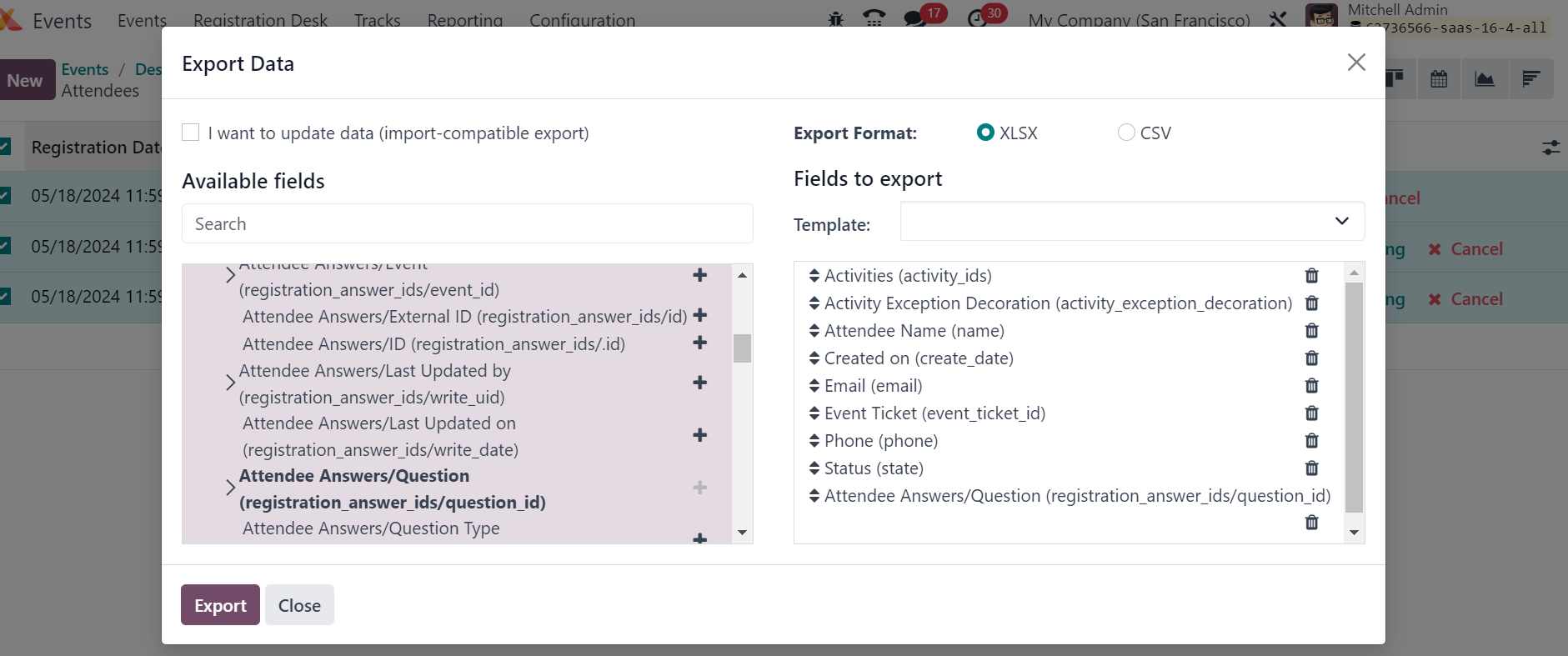The height and width of the screenshot is (656, 1568).
Task: Click the Close button
Action: [299, 605]
